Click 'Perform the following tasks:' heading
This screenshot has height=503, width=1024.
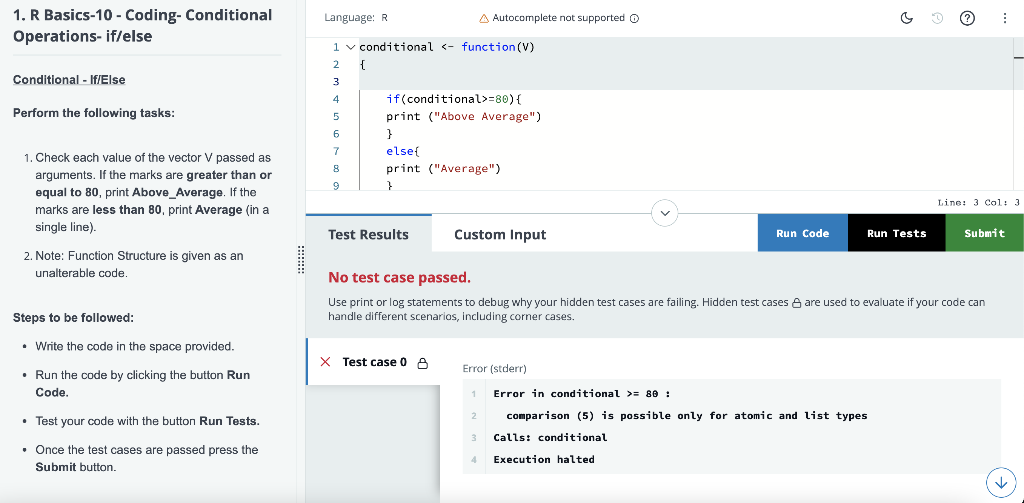(x=94, y=113)
